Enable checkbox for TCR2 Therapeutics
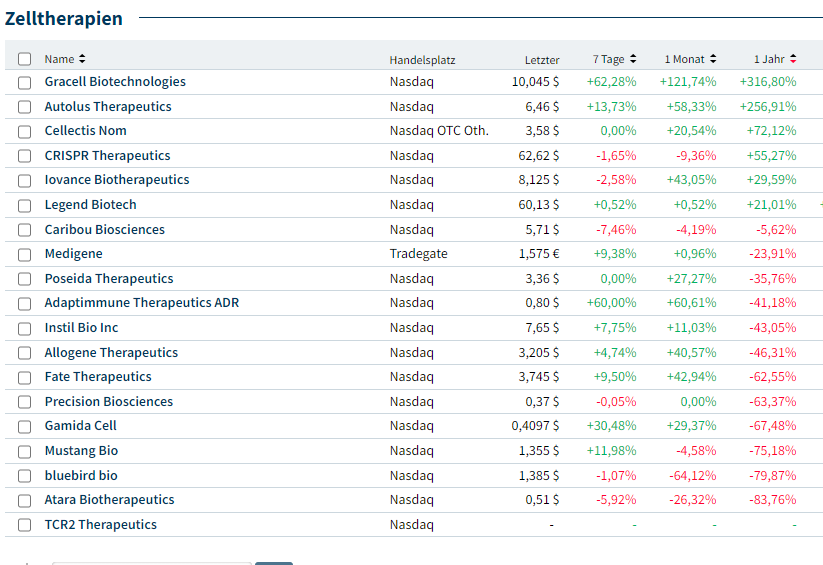 pos(25,525)
